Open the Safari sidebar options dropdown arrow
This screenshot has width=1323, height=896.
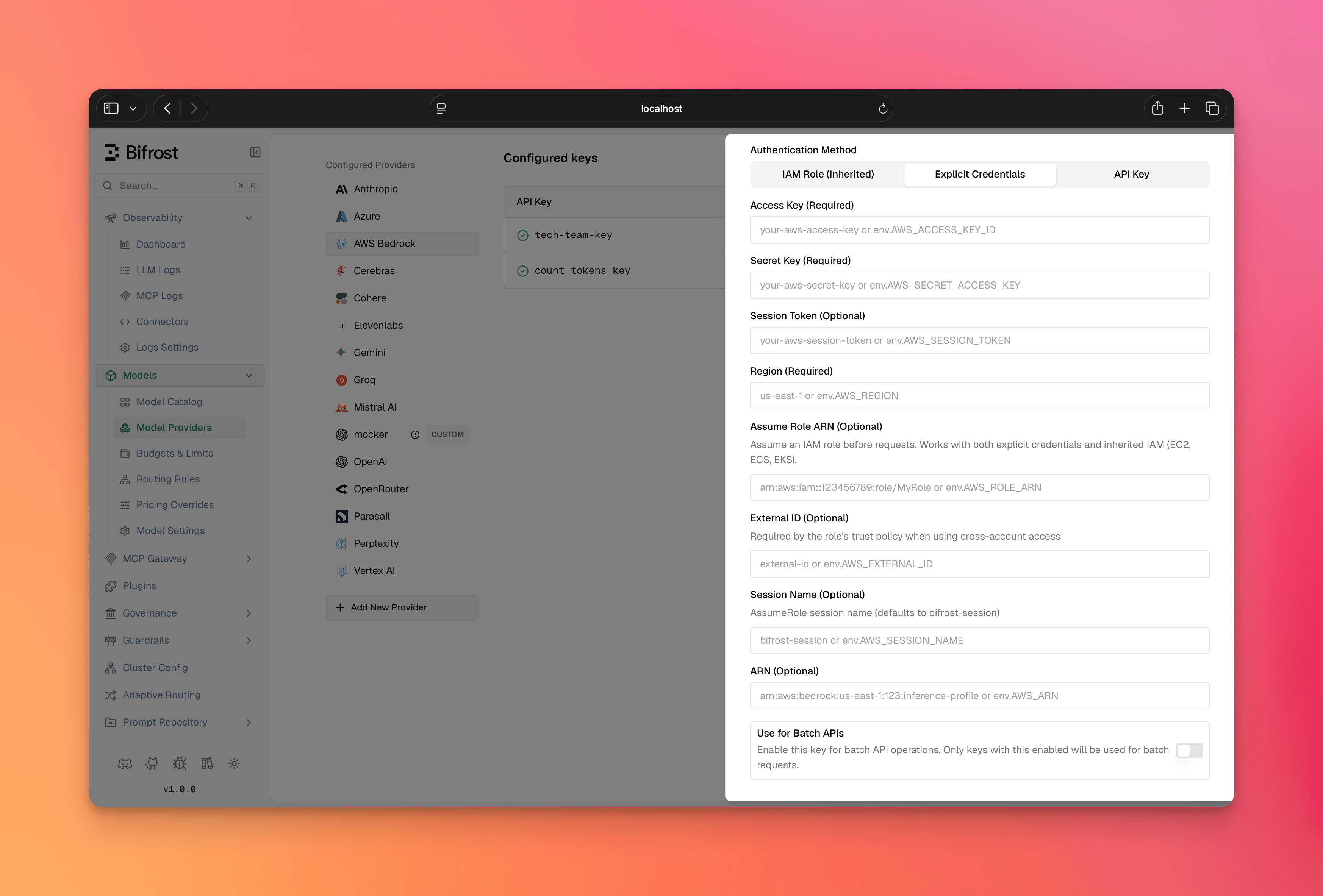(x=133, y=108)
